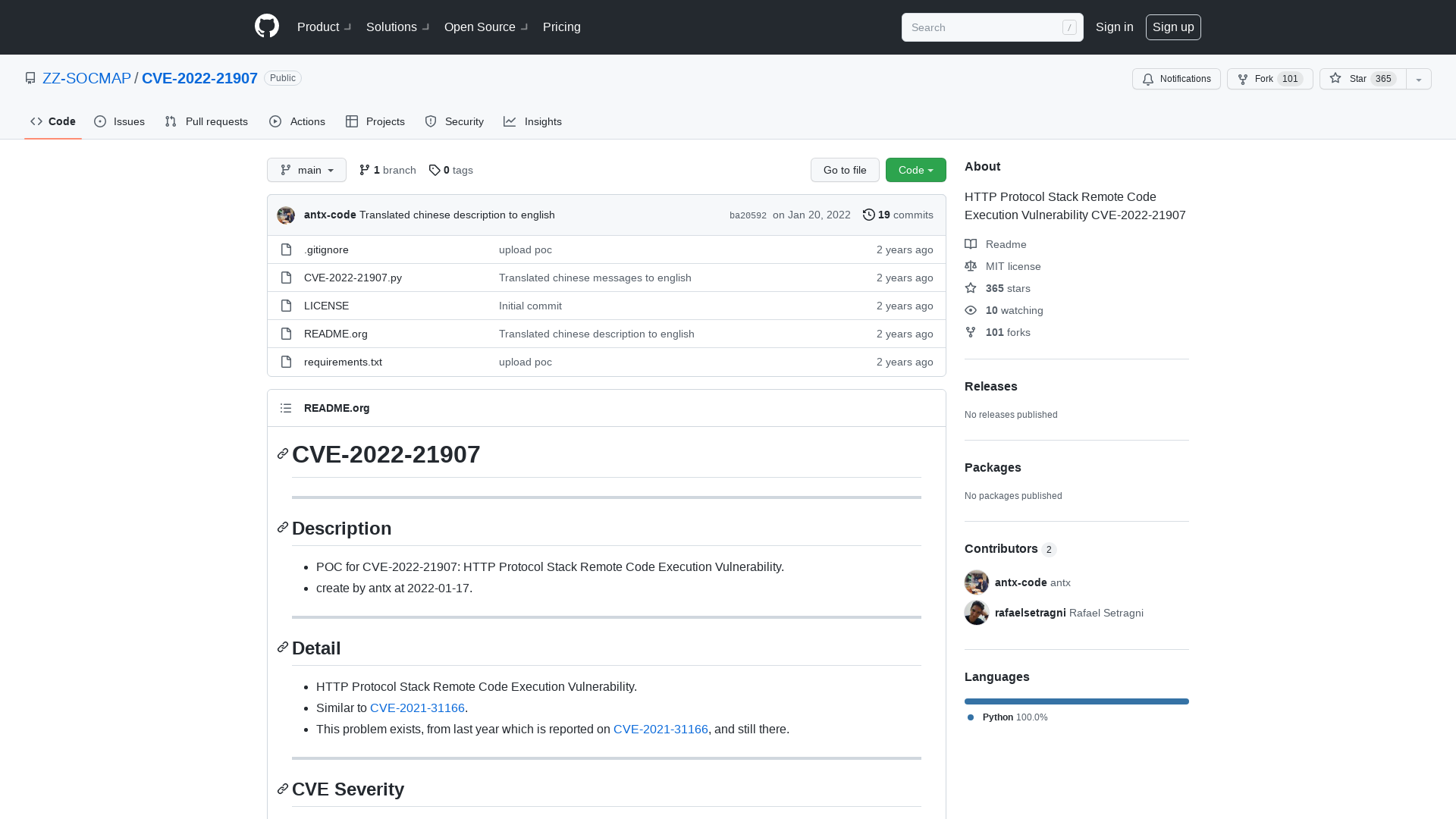Open the Releases section heading
Viewport: 1456px width, 819px height.
coord(990,386)
